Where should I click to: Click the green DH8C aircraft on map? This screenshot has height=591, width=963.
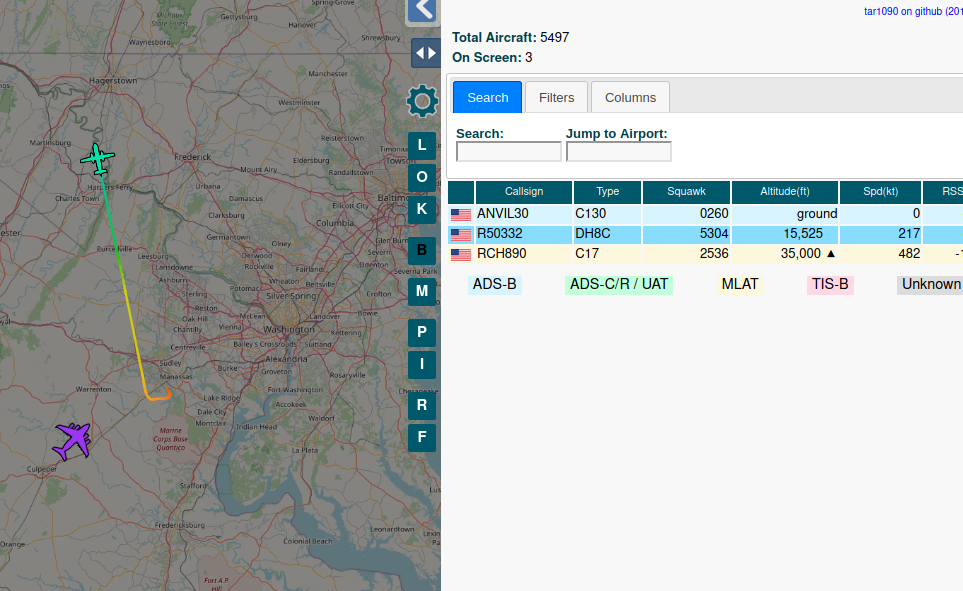coord(97,159)
